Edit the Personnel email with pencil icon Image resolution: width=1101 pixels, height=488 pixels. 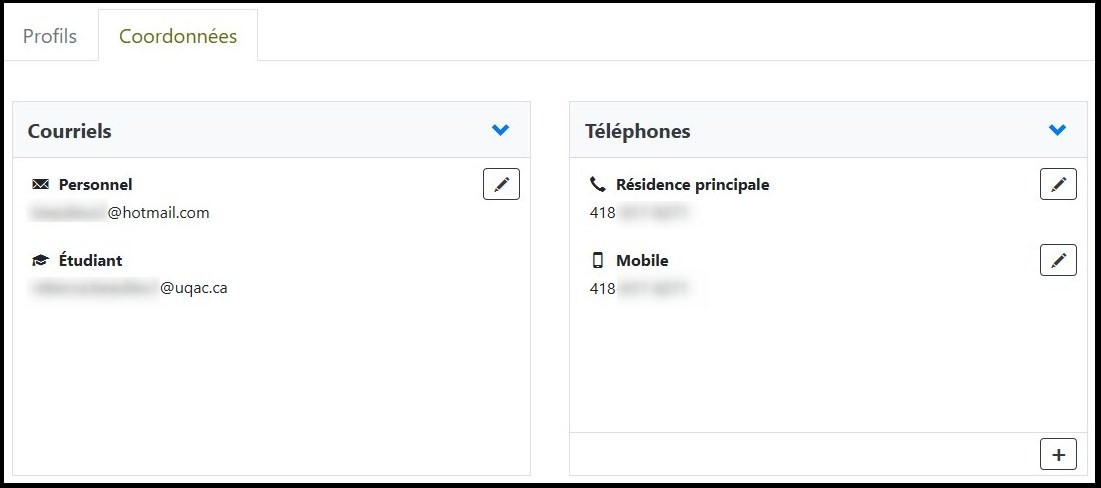pyautogui.click(x=501, y=184)
